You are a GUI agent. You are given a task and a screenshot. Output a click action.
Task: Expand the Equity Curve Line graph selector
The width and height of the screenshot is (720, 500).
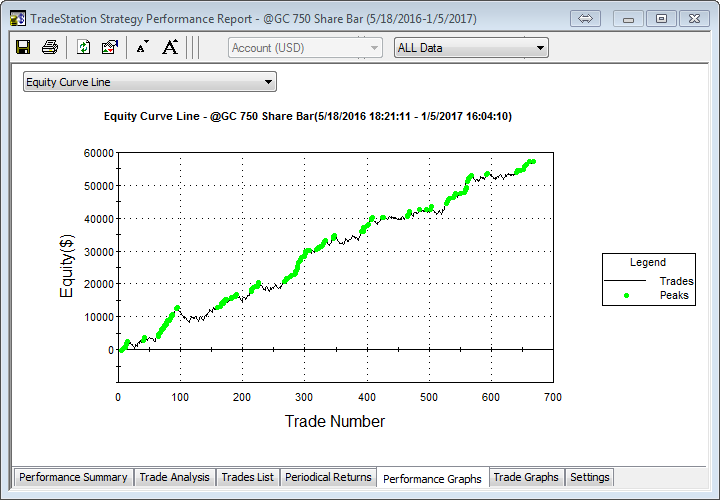[150, 82]
